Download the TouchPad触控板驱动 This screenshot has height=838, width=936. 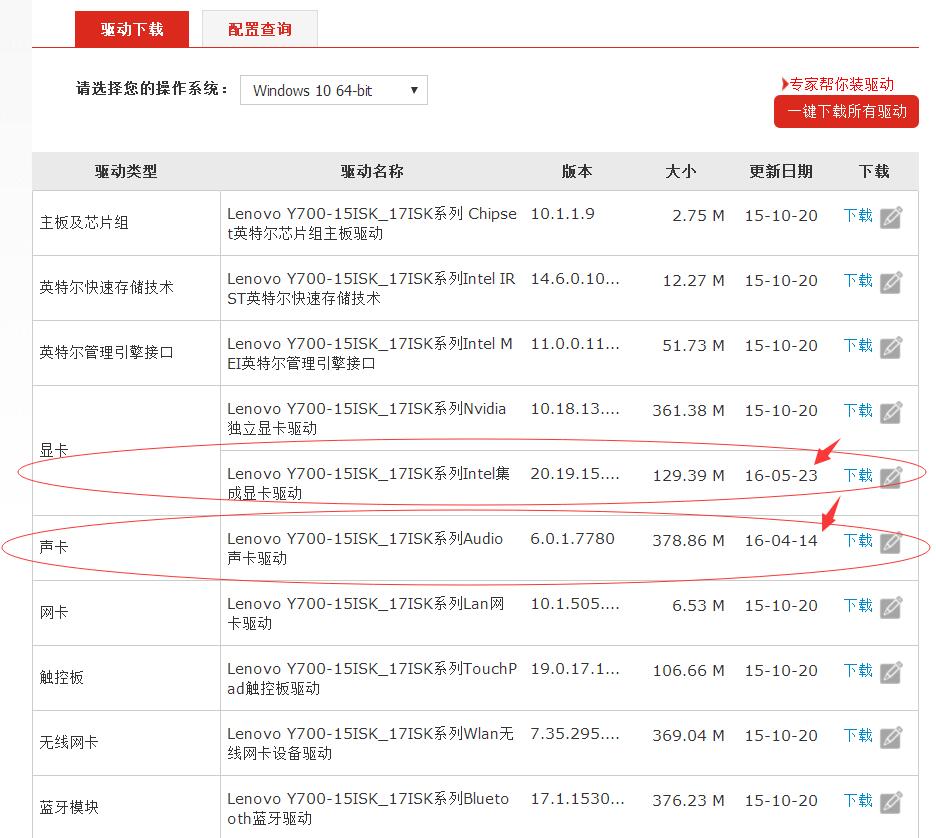click(858, 671)
